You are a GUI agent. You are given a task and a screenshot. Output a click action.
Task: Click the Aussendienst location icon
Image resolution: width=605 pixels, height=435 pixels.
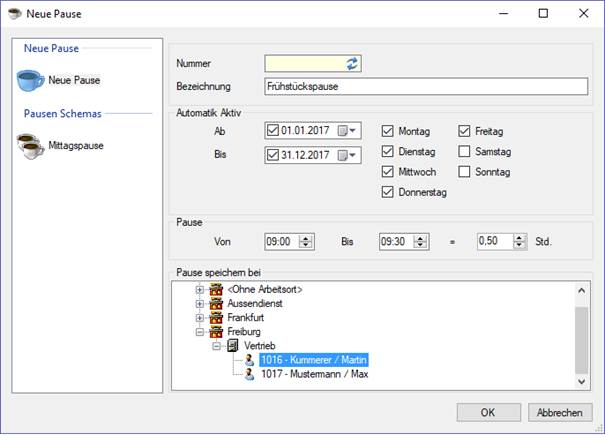click(x=216, y=303)
